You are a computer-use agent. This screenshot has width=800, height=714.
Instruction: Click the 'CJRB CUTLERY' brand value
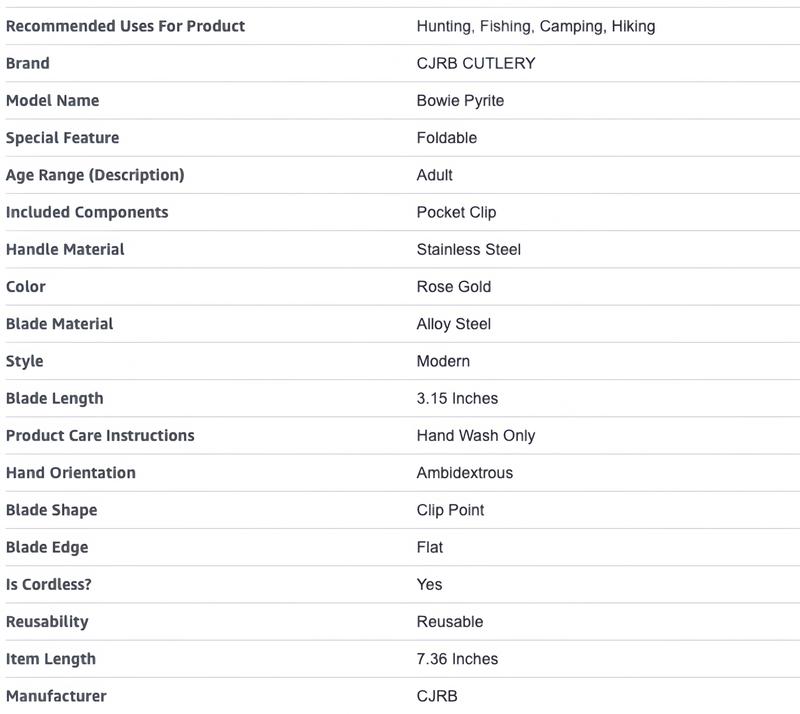(476, 63)
